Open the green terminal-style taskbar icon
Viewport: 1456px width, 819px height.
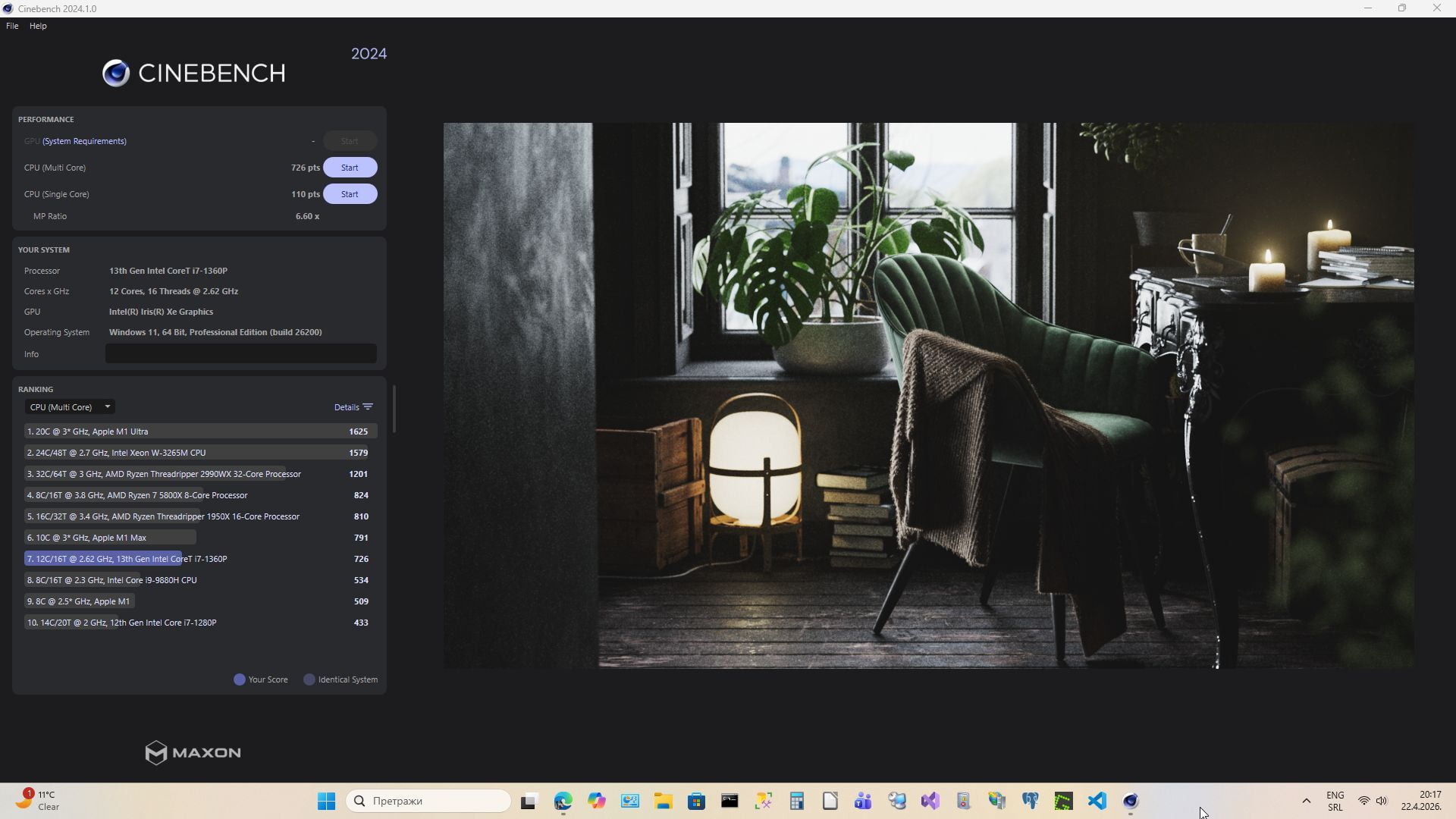(x=1063, y=801)
